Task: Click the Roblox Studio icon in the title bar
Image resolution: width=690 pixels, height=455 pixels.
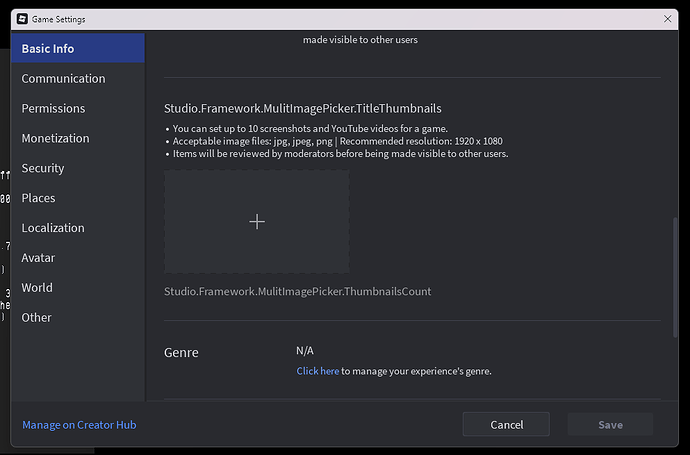Action: tap(22, 19)
